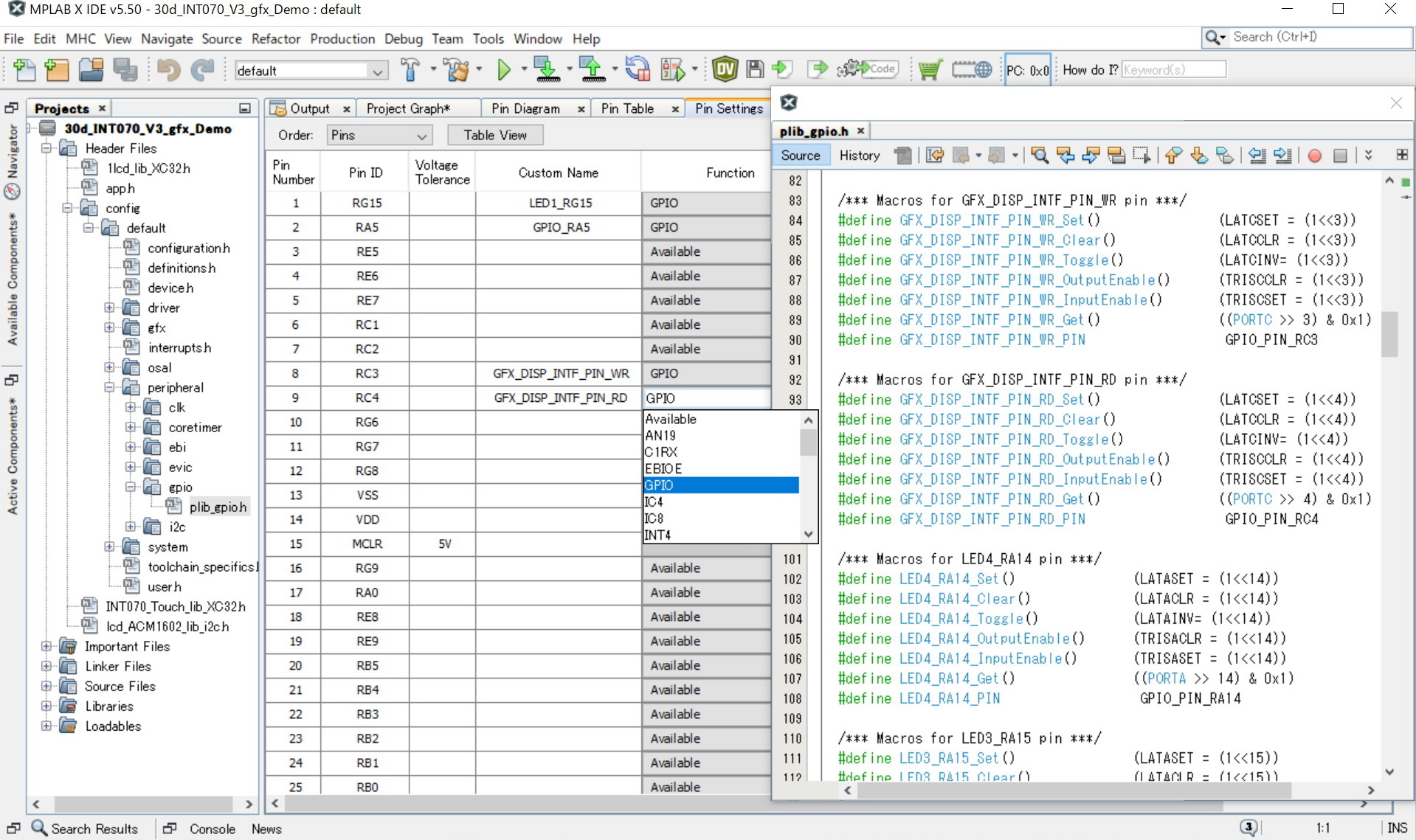The width and height of the screenshot is (1416, 840).
Task: Click the MHC Generate Code icon
Action: [867, 69]
